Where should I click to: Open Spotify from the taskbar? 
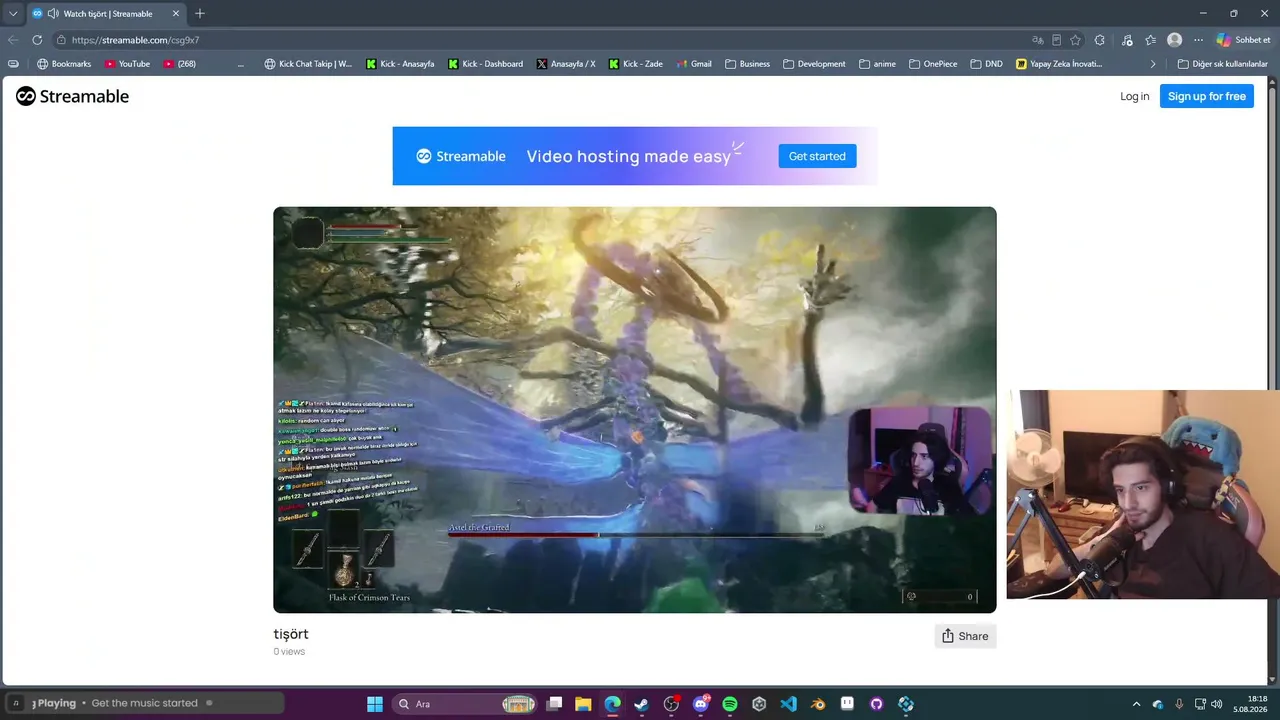tap(729, 704)
